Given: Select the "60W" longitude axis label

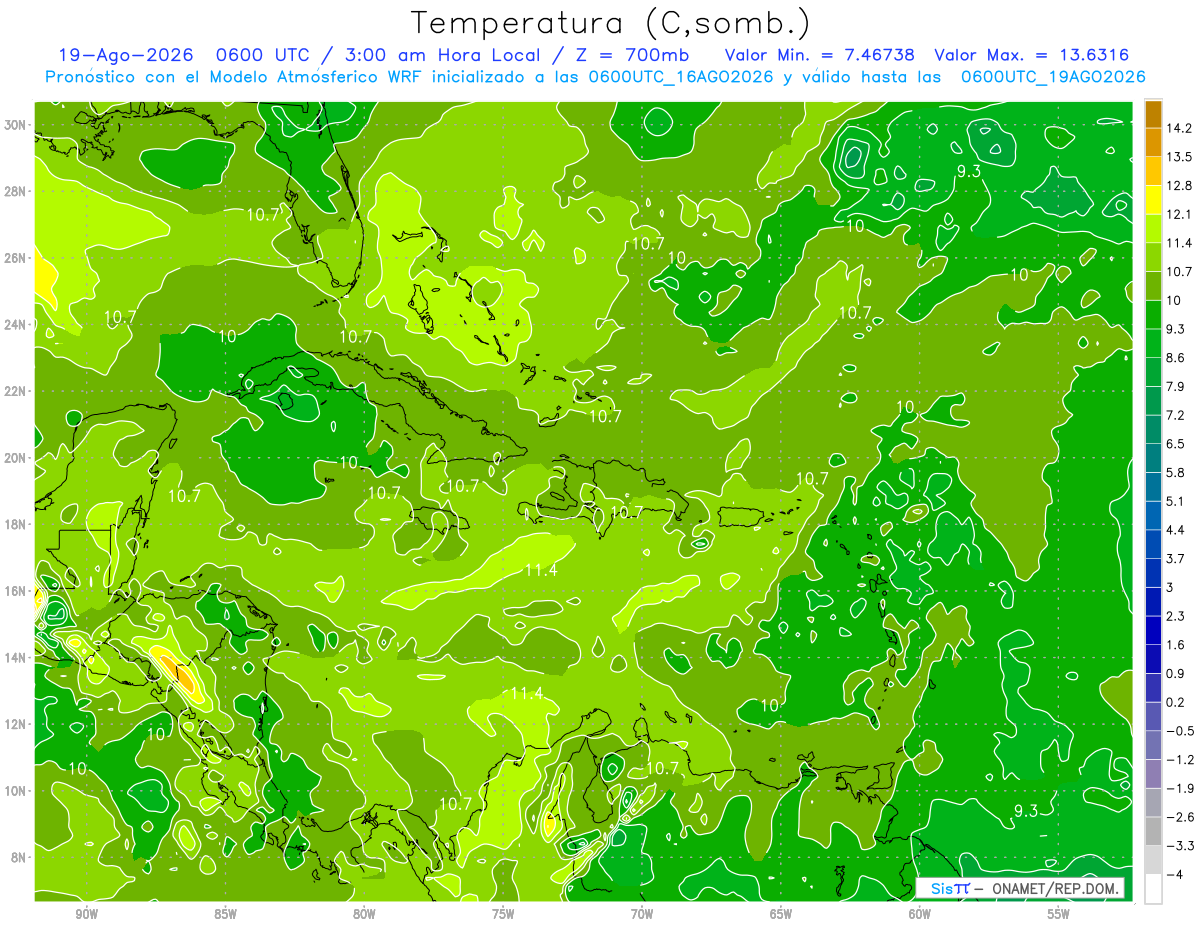Looking at the screenshot, I should [920, 914].
